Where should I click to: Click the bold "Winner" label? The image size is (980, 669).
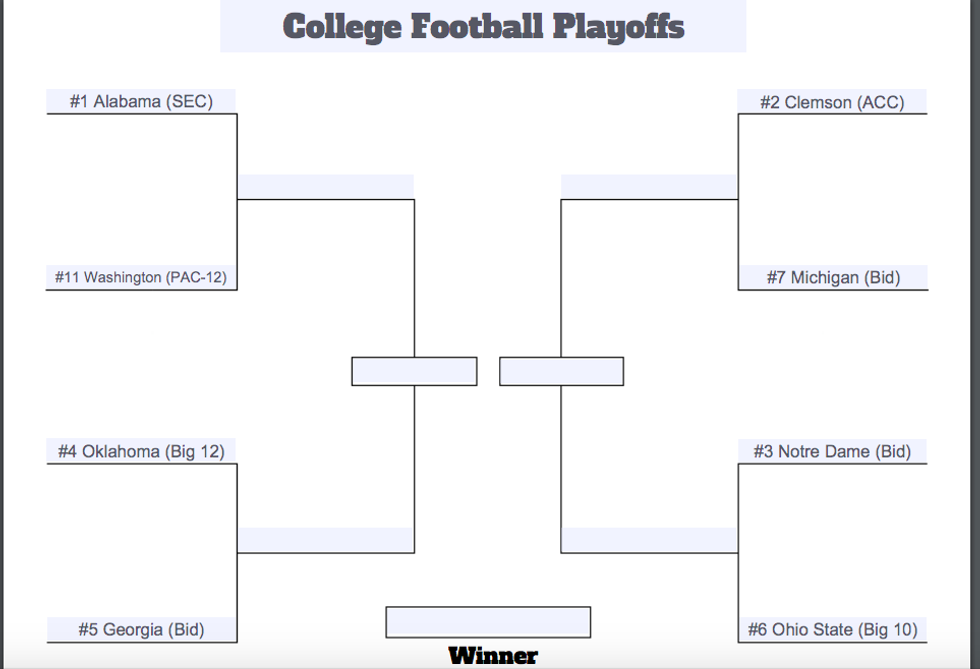pos(493,656)
